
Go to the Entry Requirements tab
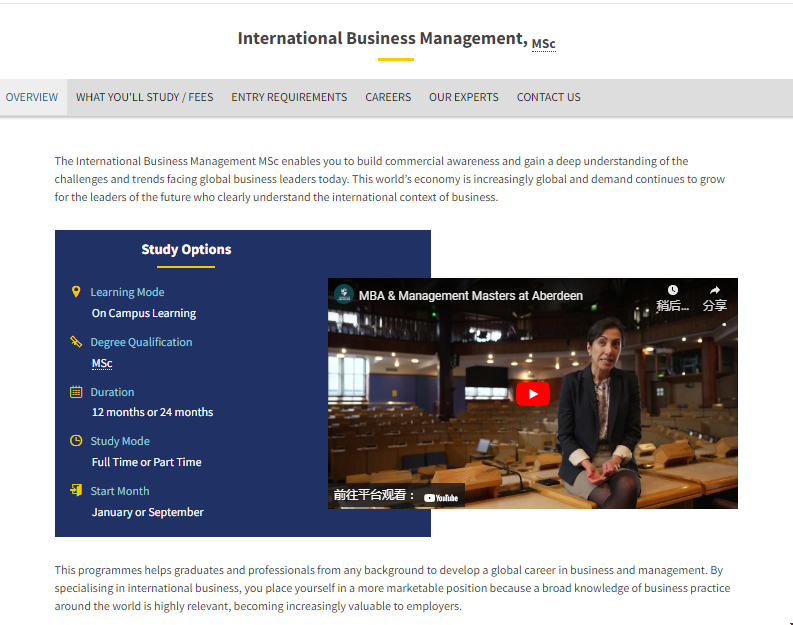tap(289, 97)
